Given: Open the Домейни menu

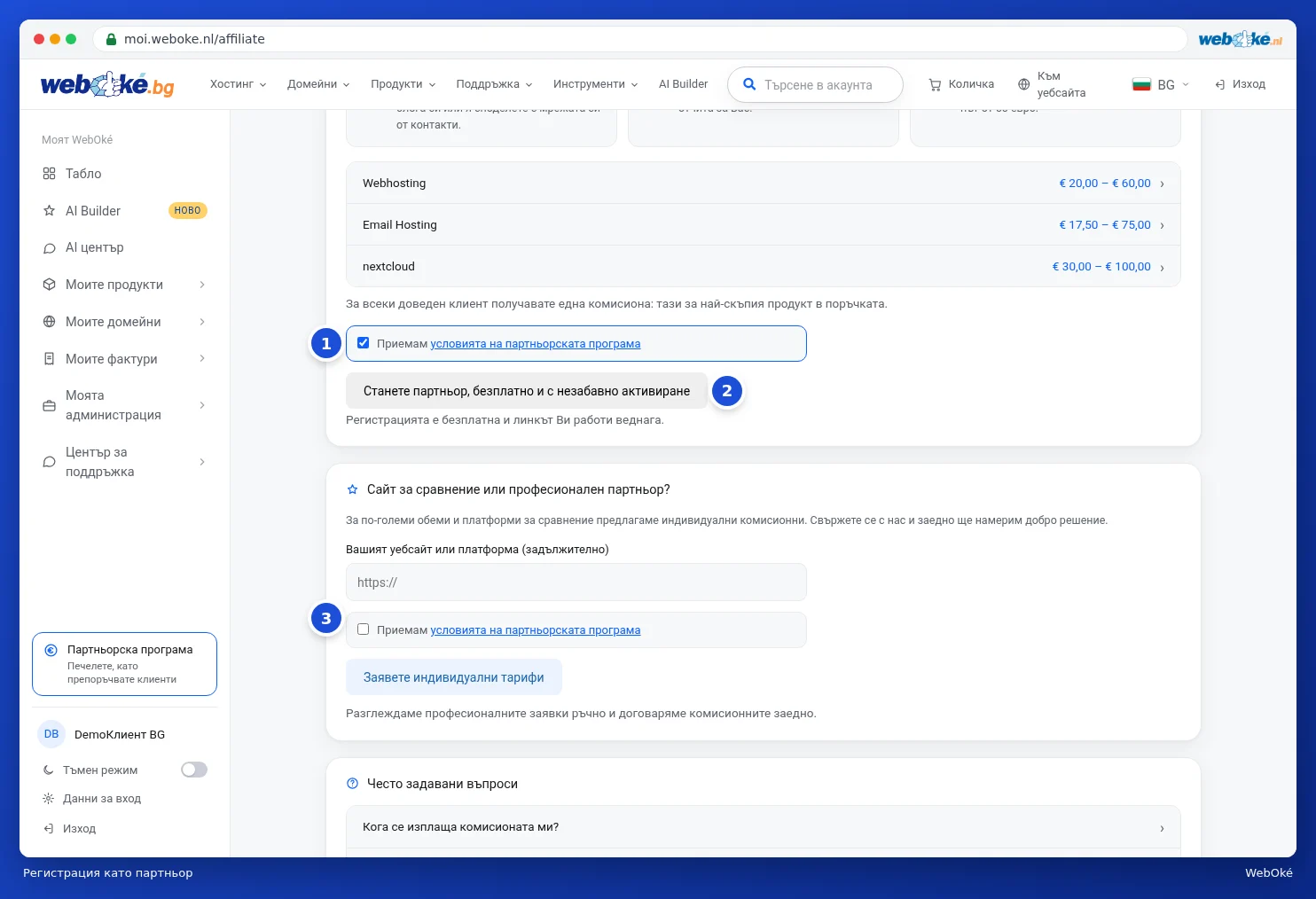Looking at the screenshot, I should coord(318,84).
